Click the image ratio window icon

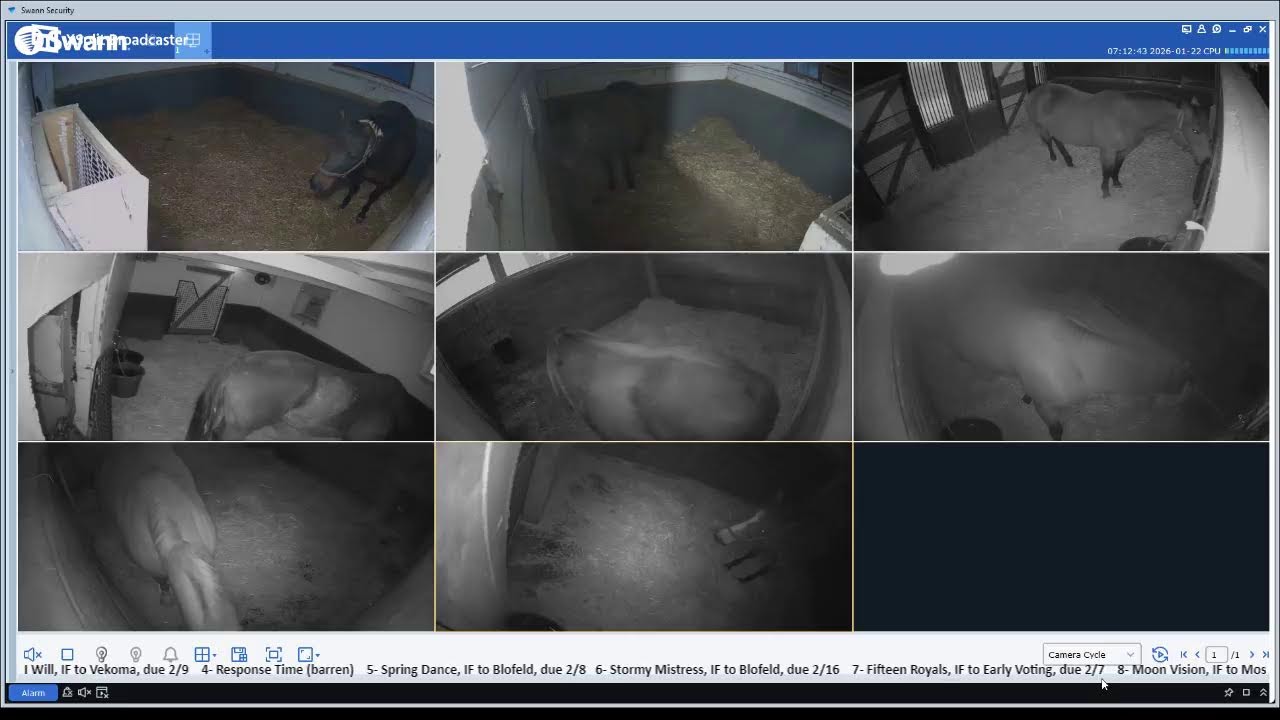pos(306,654)
